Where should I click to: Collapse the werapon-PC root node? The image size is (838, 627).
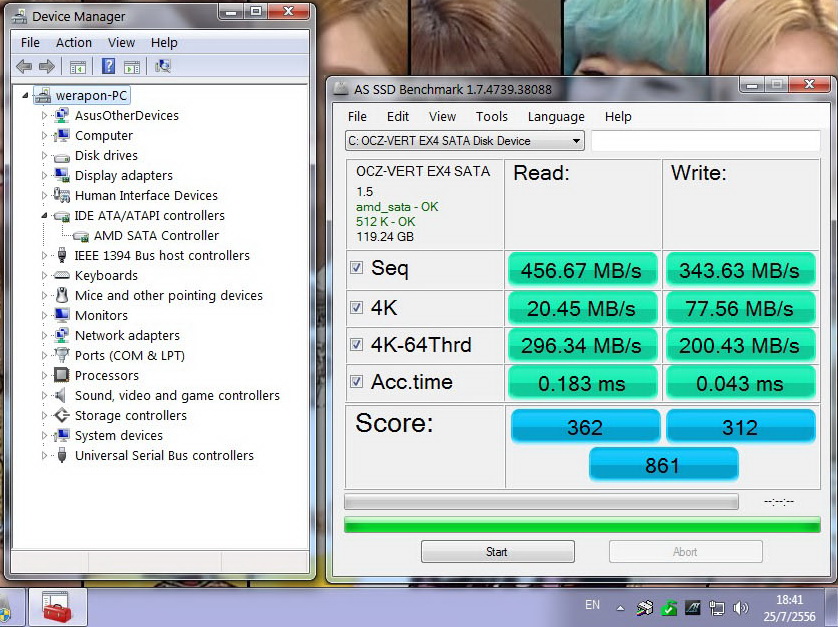point(25,96)
